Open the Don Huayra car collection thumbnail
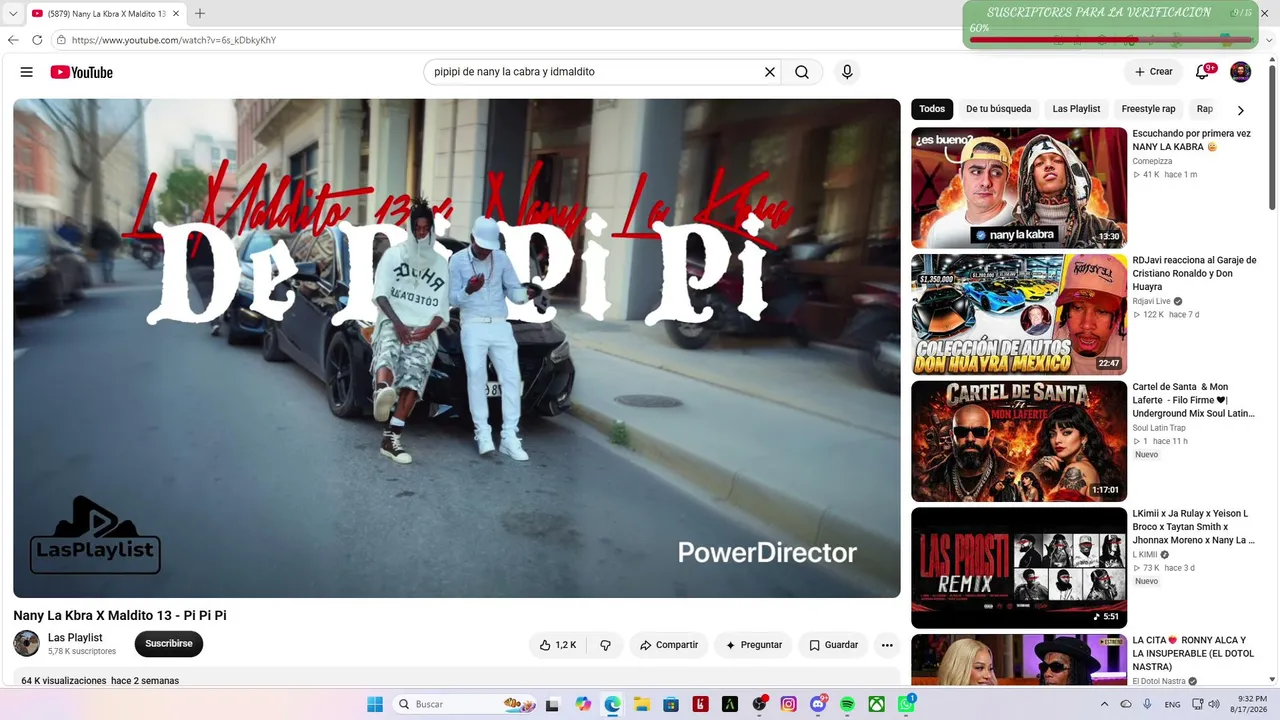 tap(1019, 314)
